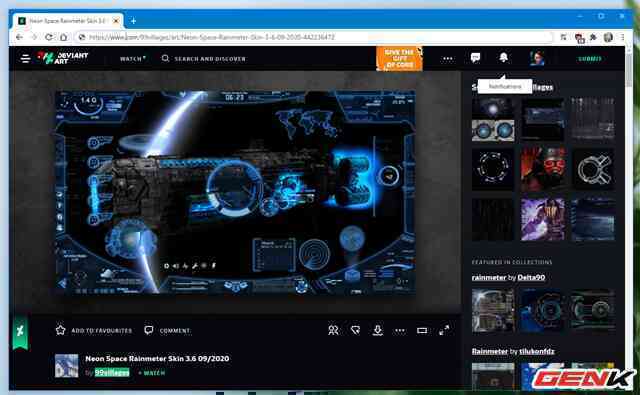Viewport: 640px width, 395px height.
Task: Go to DeviantArt home via logo
Action: [62, 58]
